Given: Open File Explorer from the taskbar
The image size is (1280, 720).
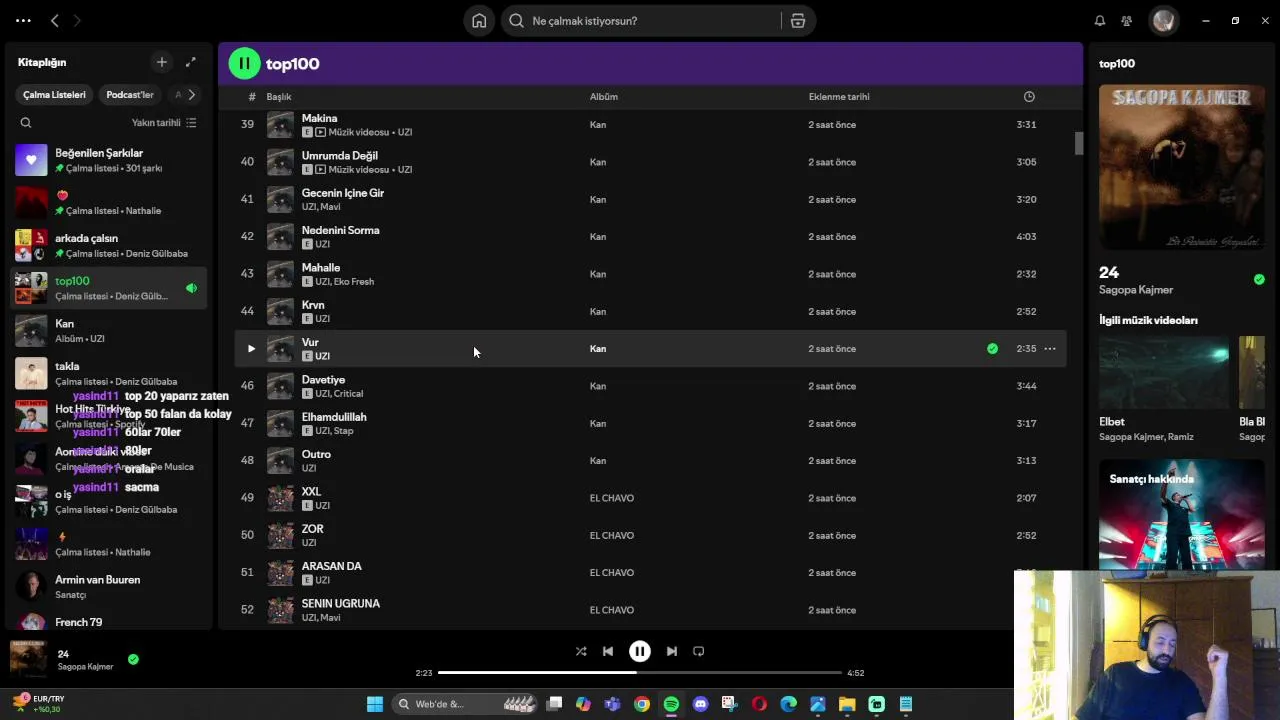Looking at the screenshot, I should coord(847,704).
